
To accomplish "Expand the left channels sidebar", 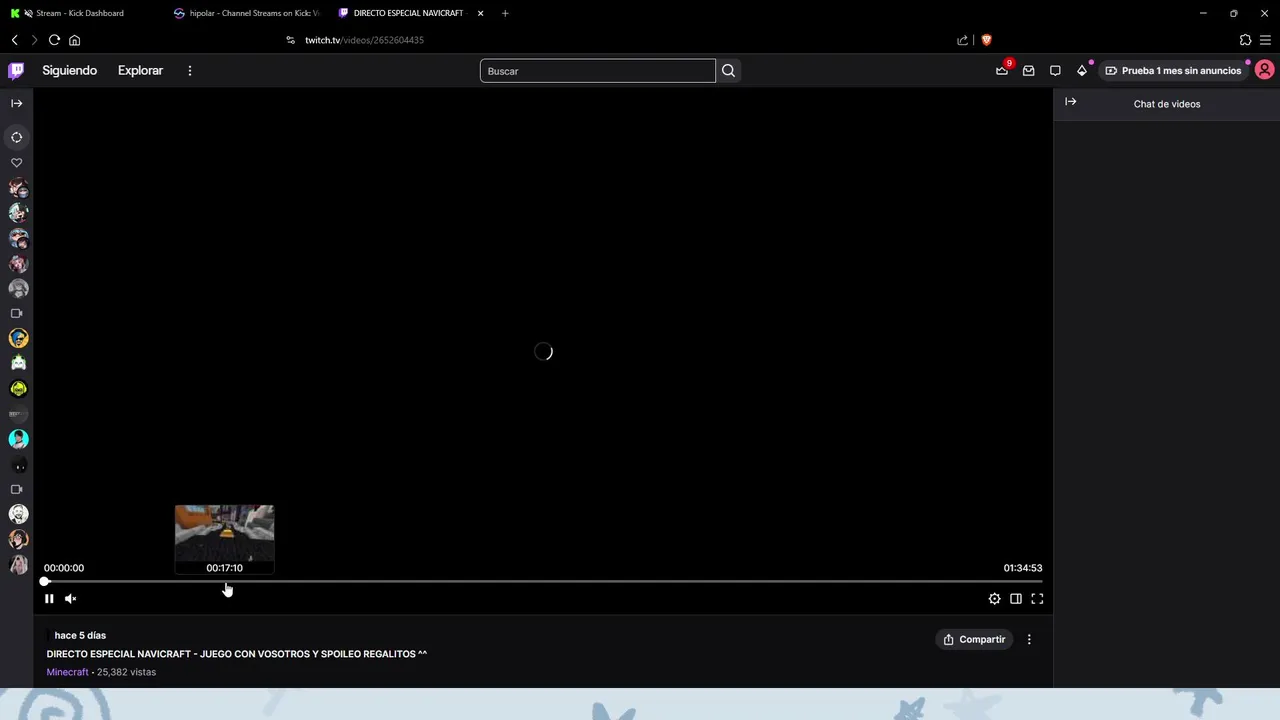I will tap(17, 103).
